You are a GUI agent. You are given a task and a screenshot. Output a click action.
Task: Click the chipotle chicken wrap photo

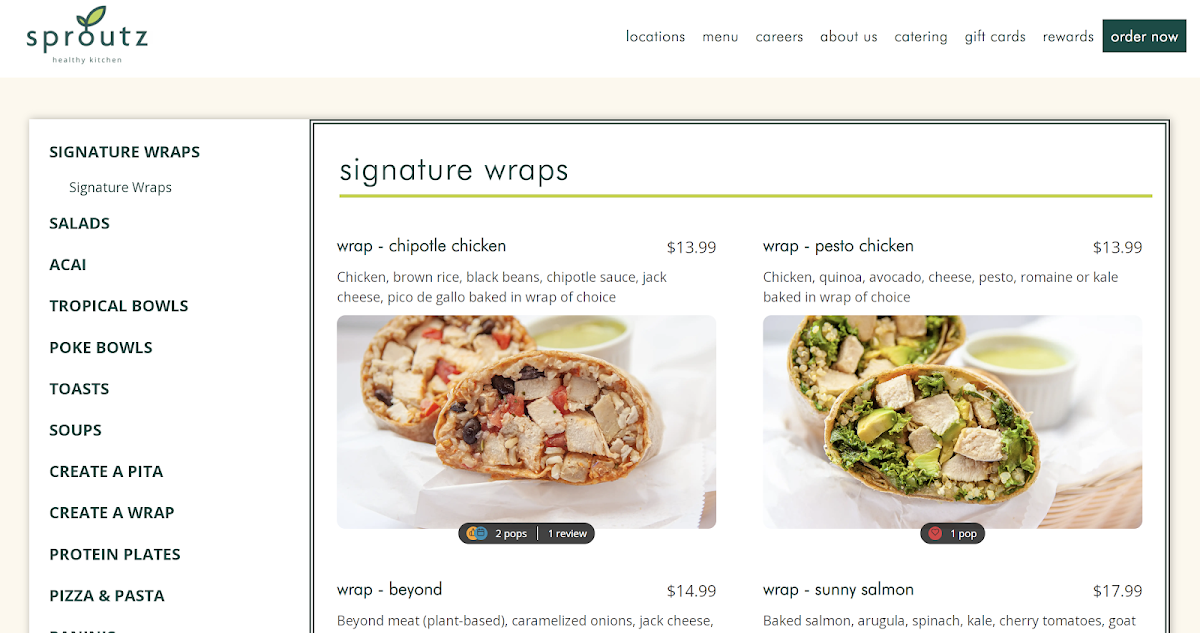tap(526, 421)
